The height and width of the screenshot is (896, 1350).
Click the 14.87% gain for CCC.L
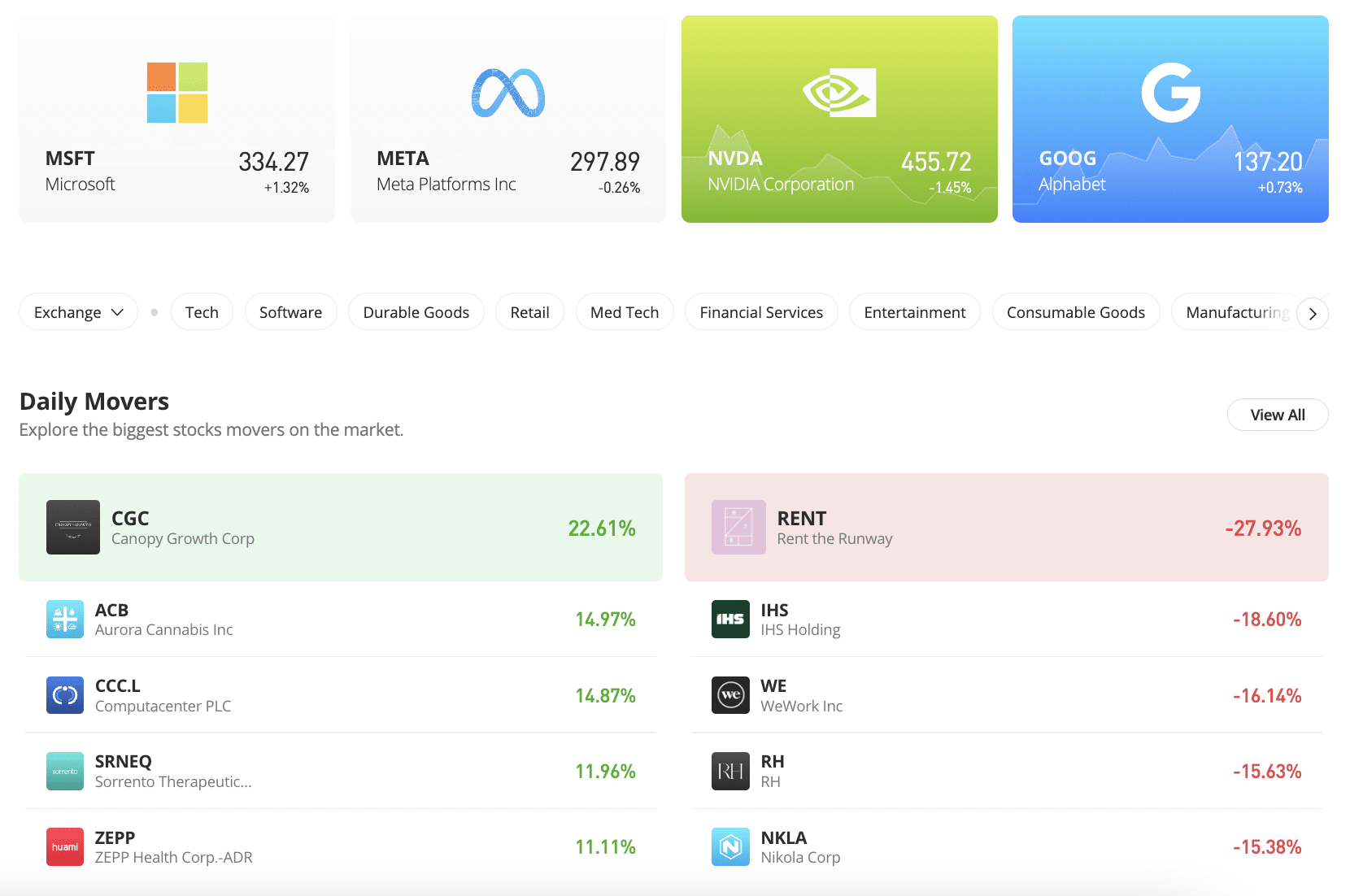coord(606,696)
